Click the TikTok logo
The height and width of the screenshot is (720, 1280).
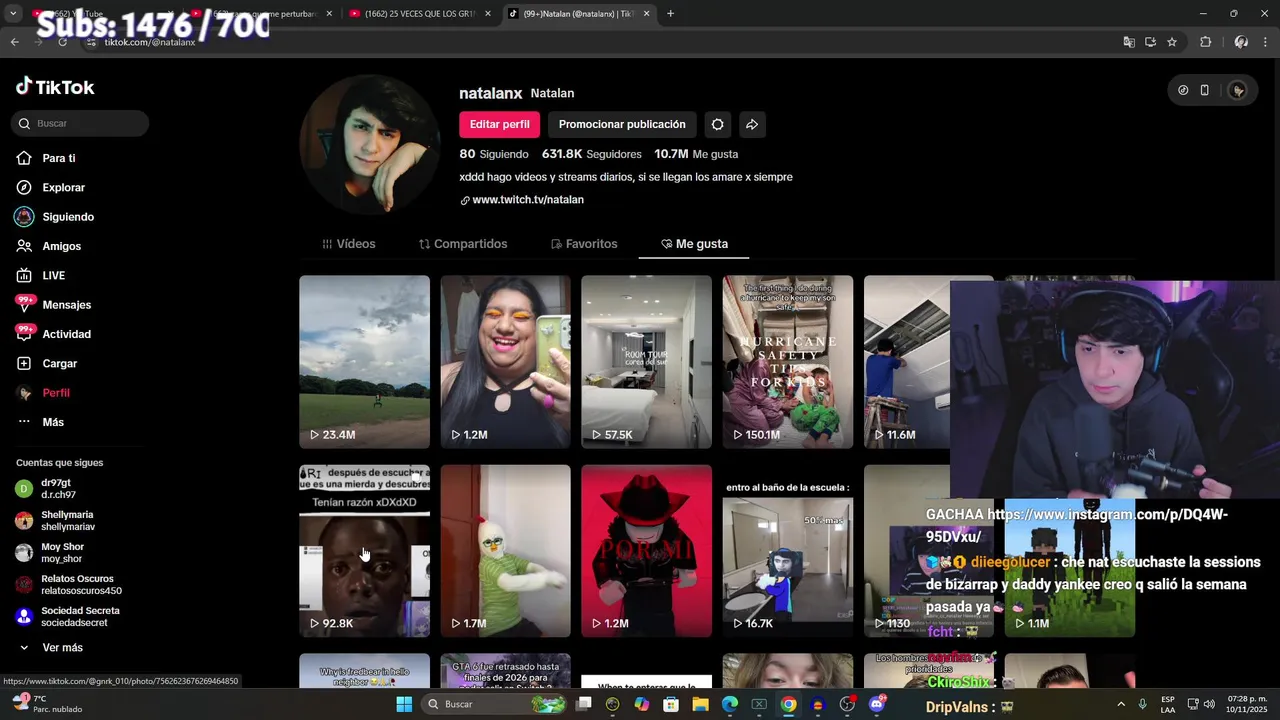click(x=55, y=87)
